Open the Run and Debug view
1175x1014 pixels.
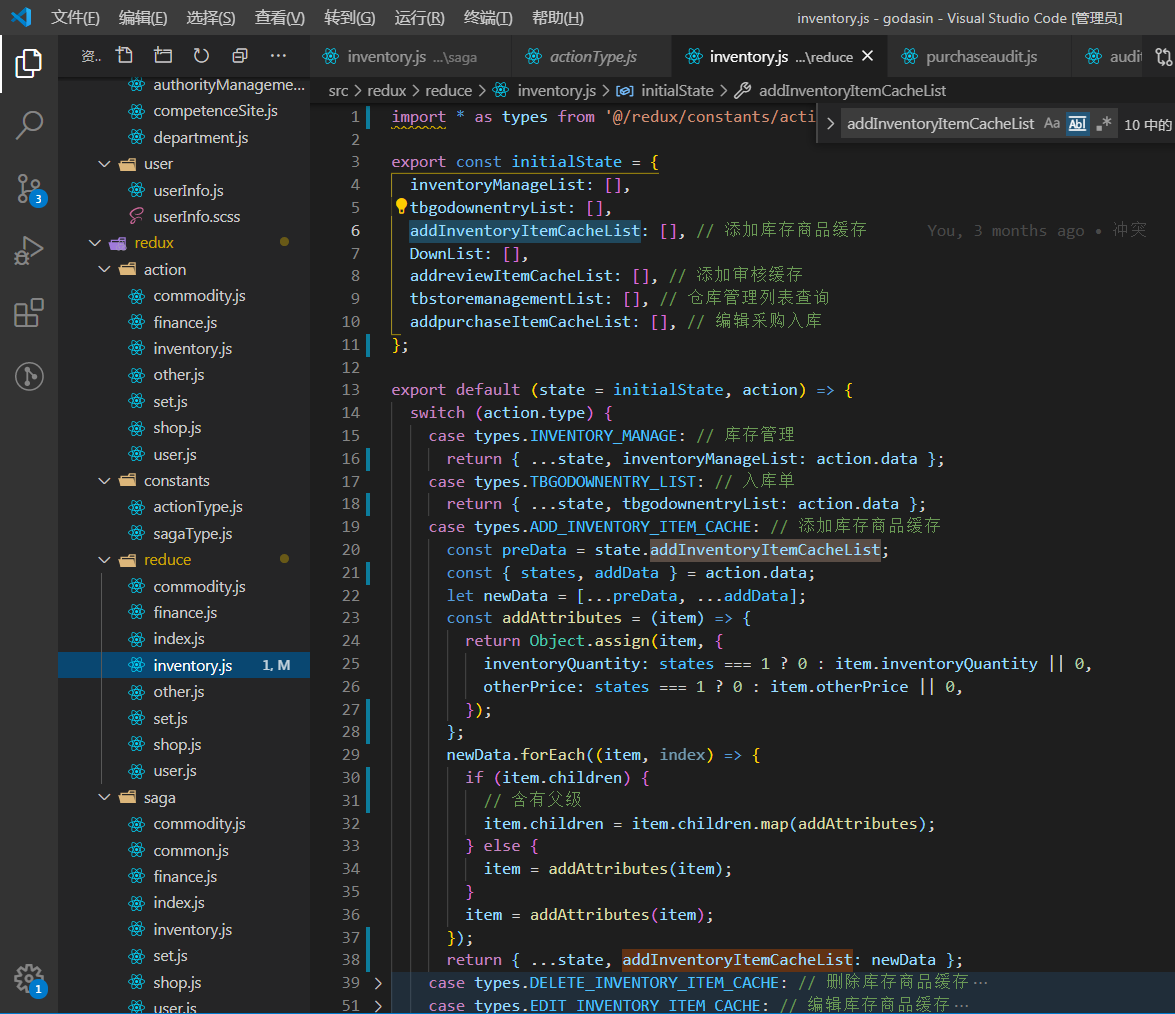28,251
